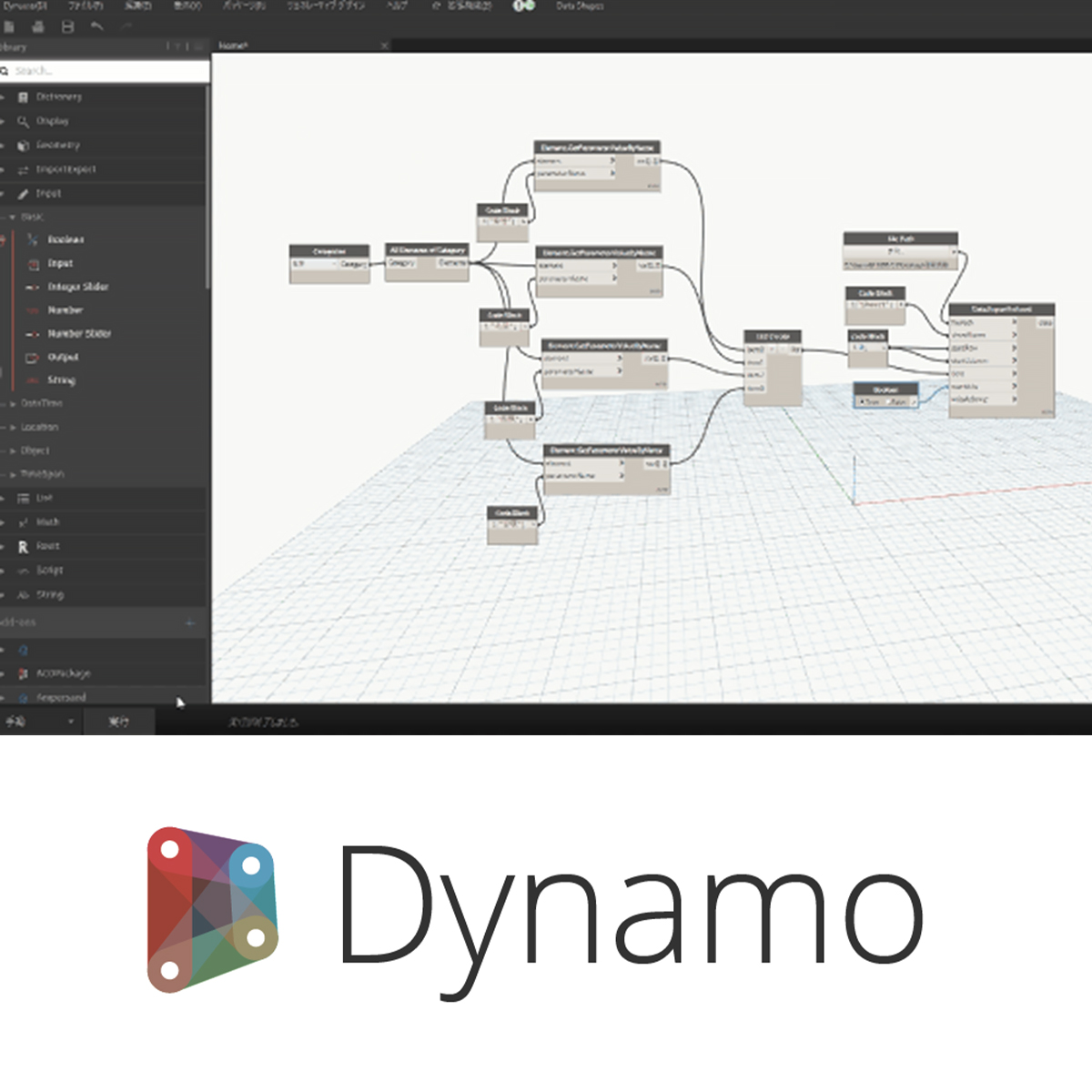Click the Script category icon
This screenshot has height=1092, width=1092.
(x=24, y=571)
